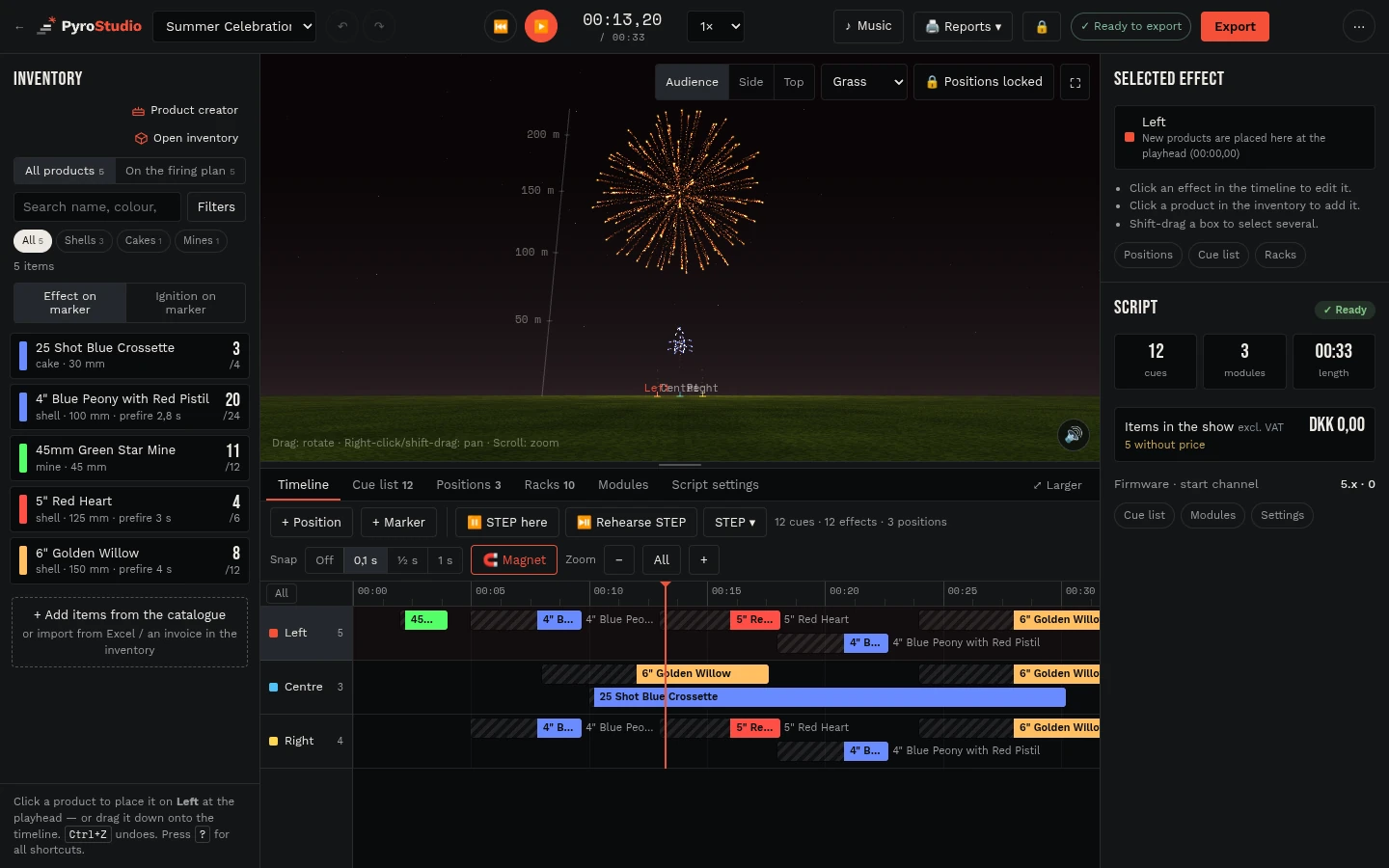Switch to the Cue list tab

(382, 485)
